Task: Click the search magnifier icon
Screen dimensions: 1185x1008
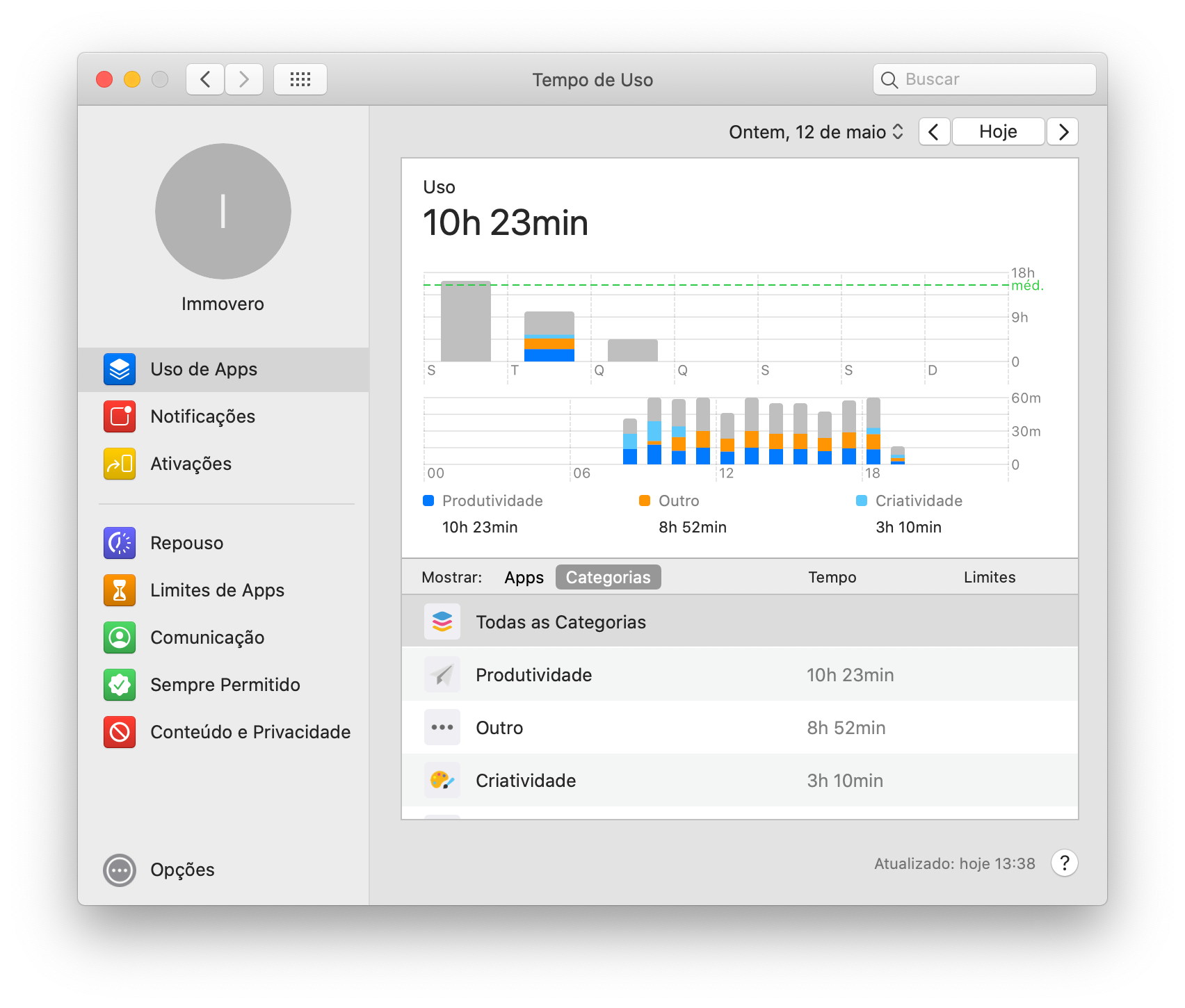Action: click(889, 80)
